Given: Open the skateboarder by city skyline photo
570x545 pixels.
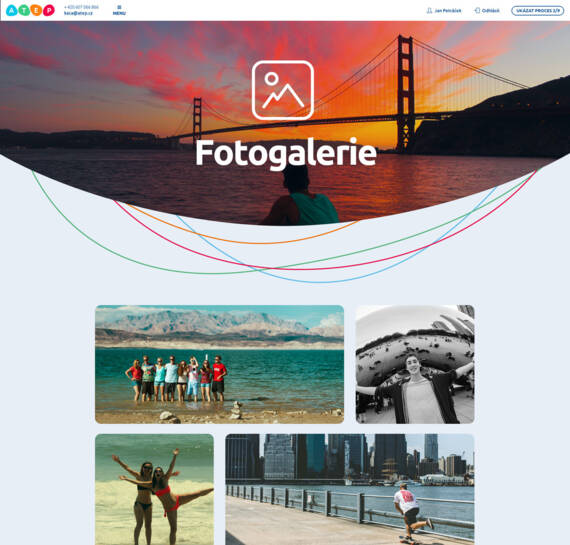Looking at the screenshot, I should pyautogui.click(x=350, y=489).
